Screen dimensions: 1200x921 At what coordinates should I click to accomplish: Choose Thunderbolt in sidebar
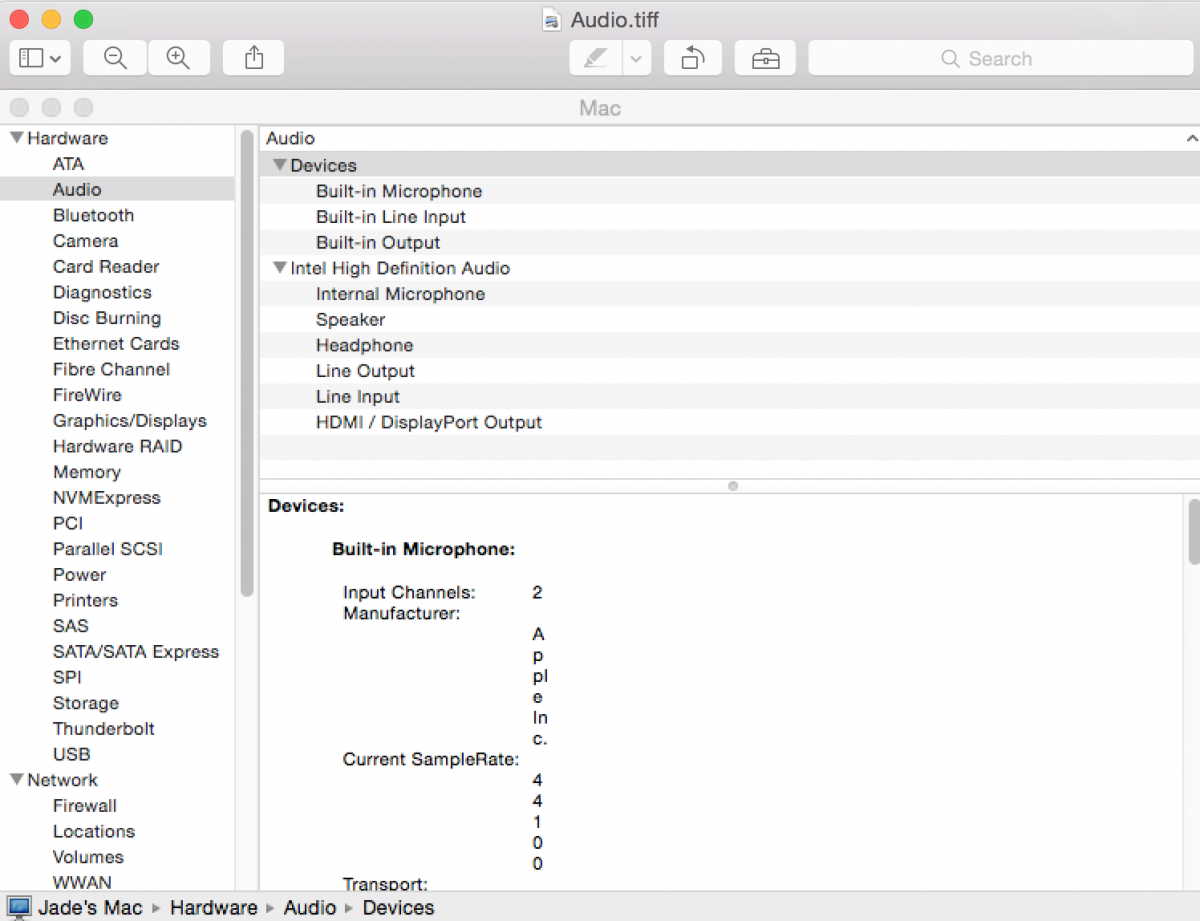pos(103,729)
